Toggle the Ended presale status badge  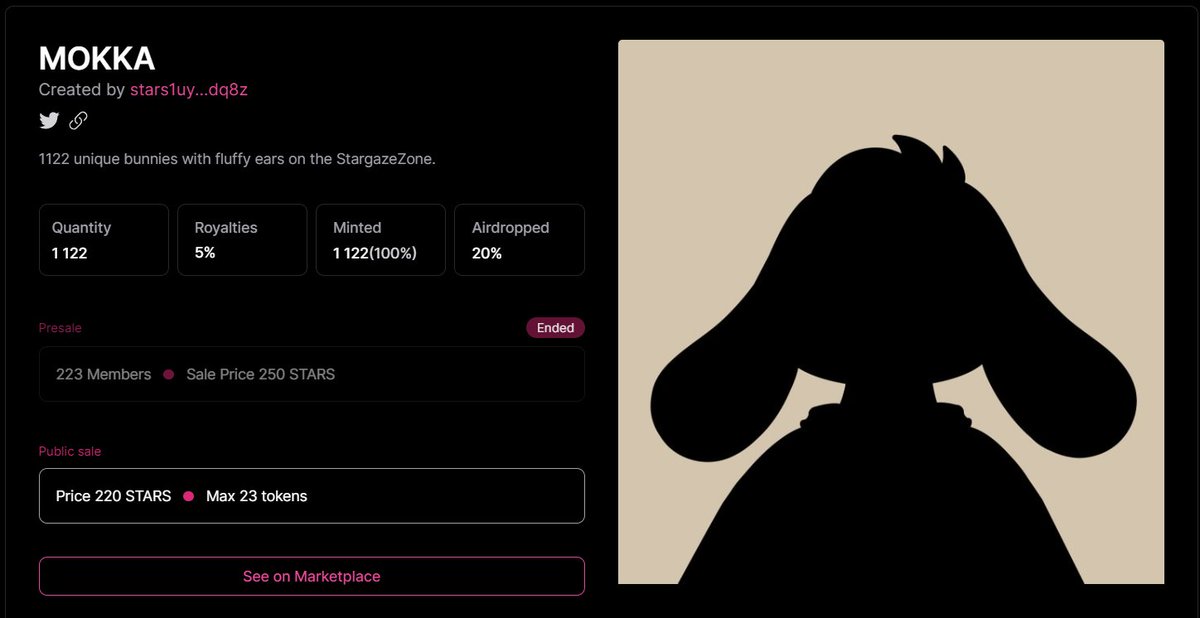point(555,327)
